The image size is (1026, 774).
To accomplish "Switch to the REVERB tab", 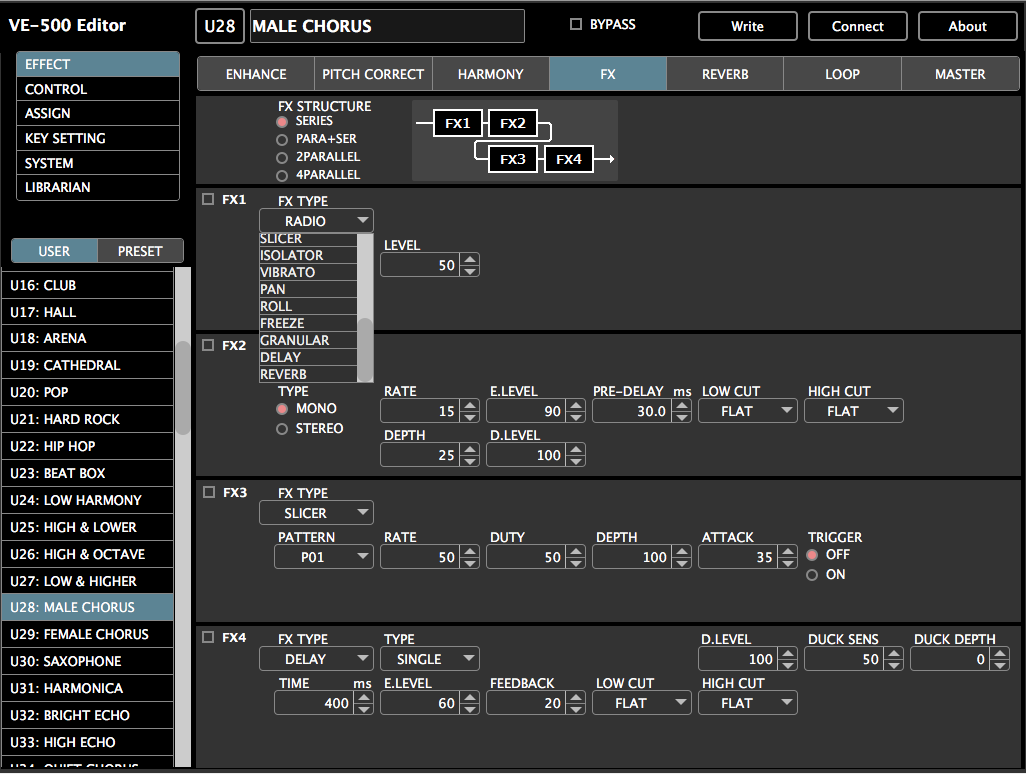I will pyautogui.click(x=724, y=73).
